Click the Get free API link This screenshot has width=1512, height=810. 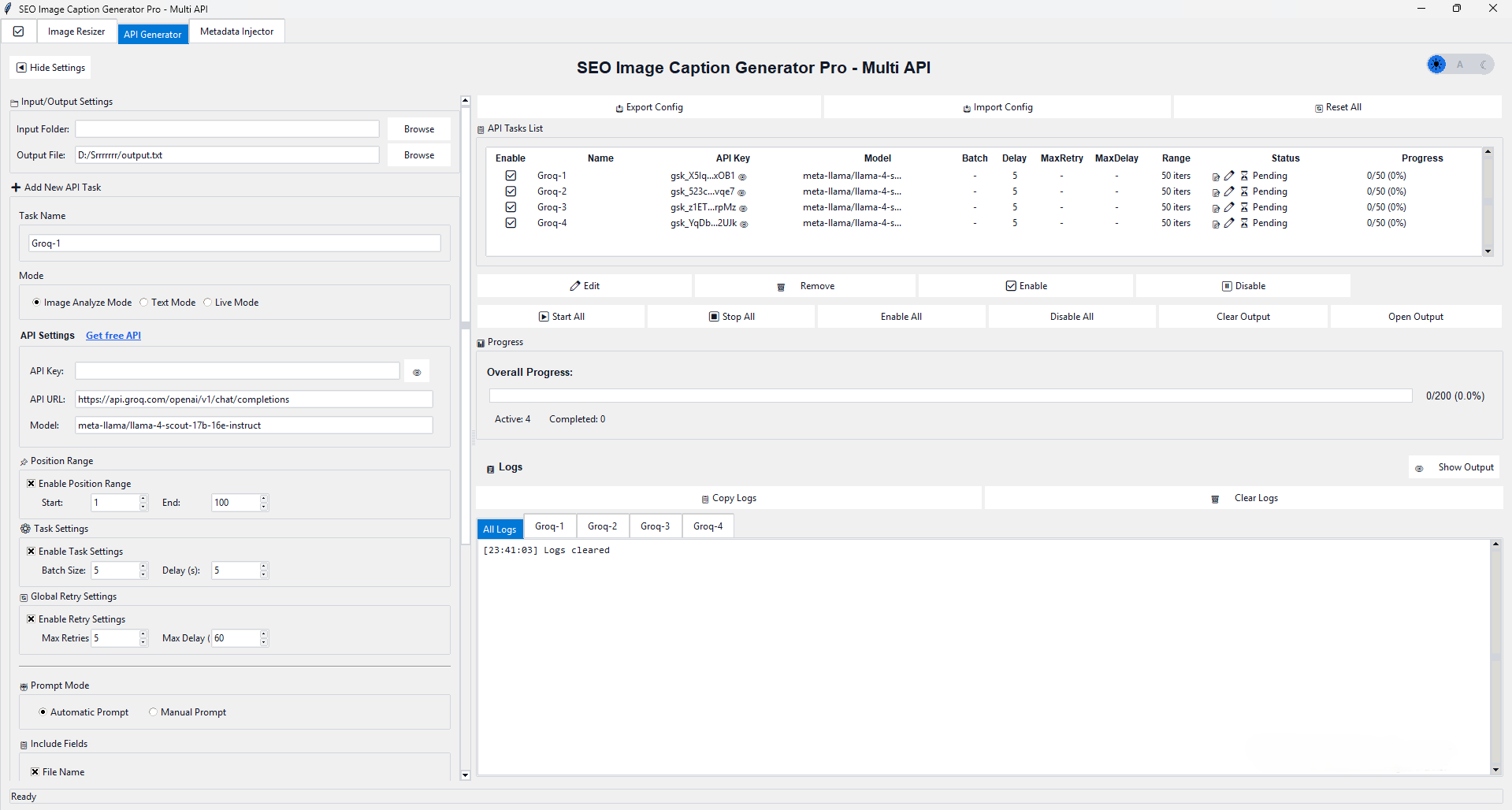(x=113, y=335)
